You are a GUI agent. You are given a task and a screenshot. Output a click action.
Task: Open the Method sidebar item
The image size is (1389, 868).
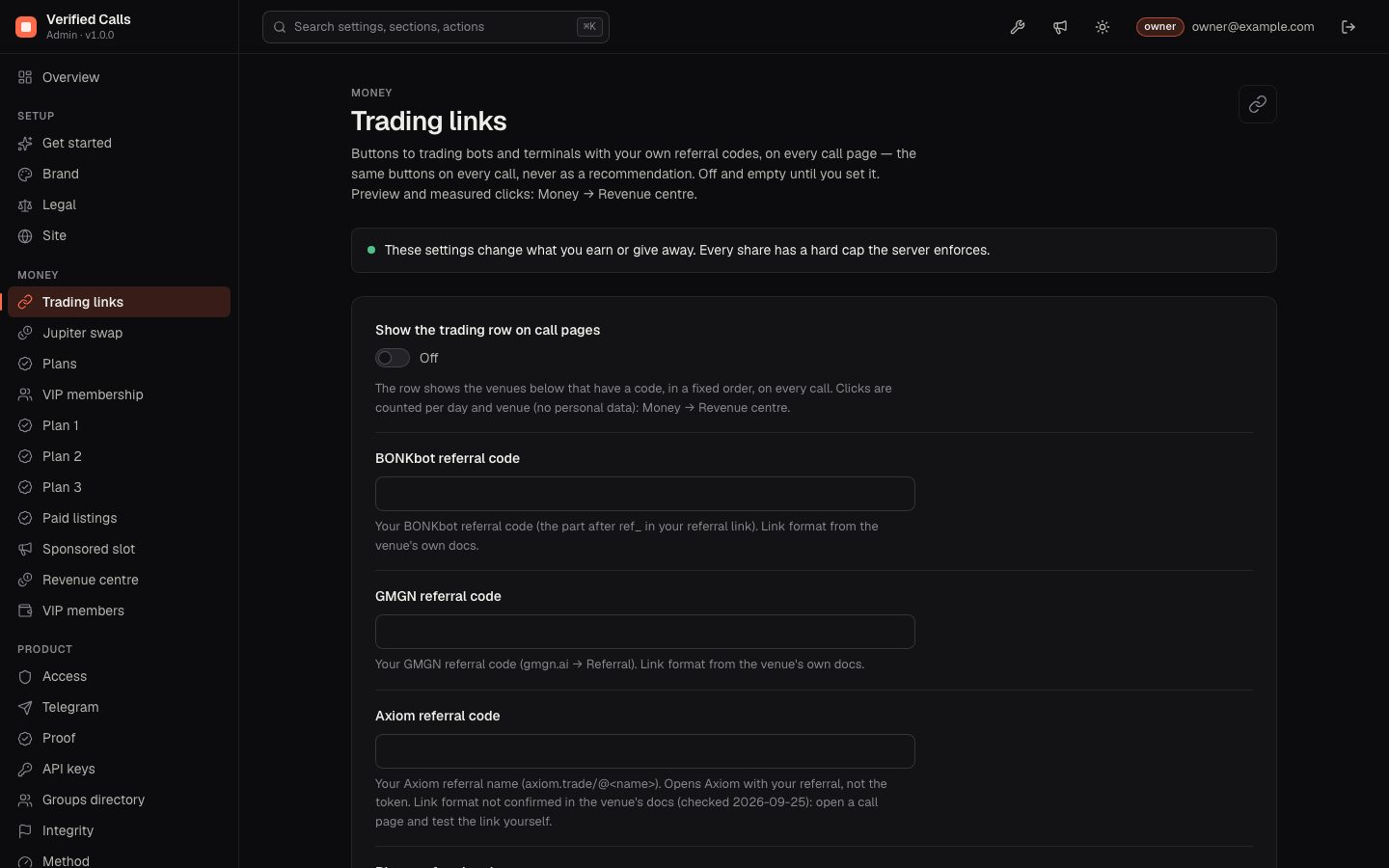(119, 857)
